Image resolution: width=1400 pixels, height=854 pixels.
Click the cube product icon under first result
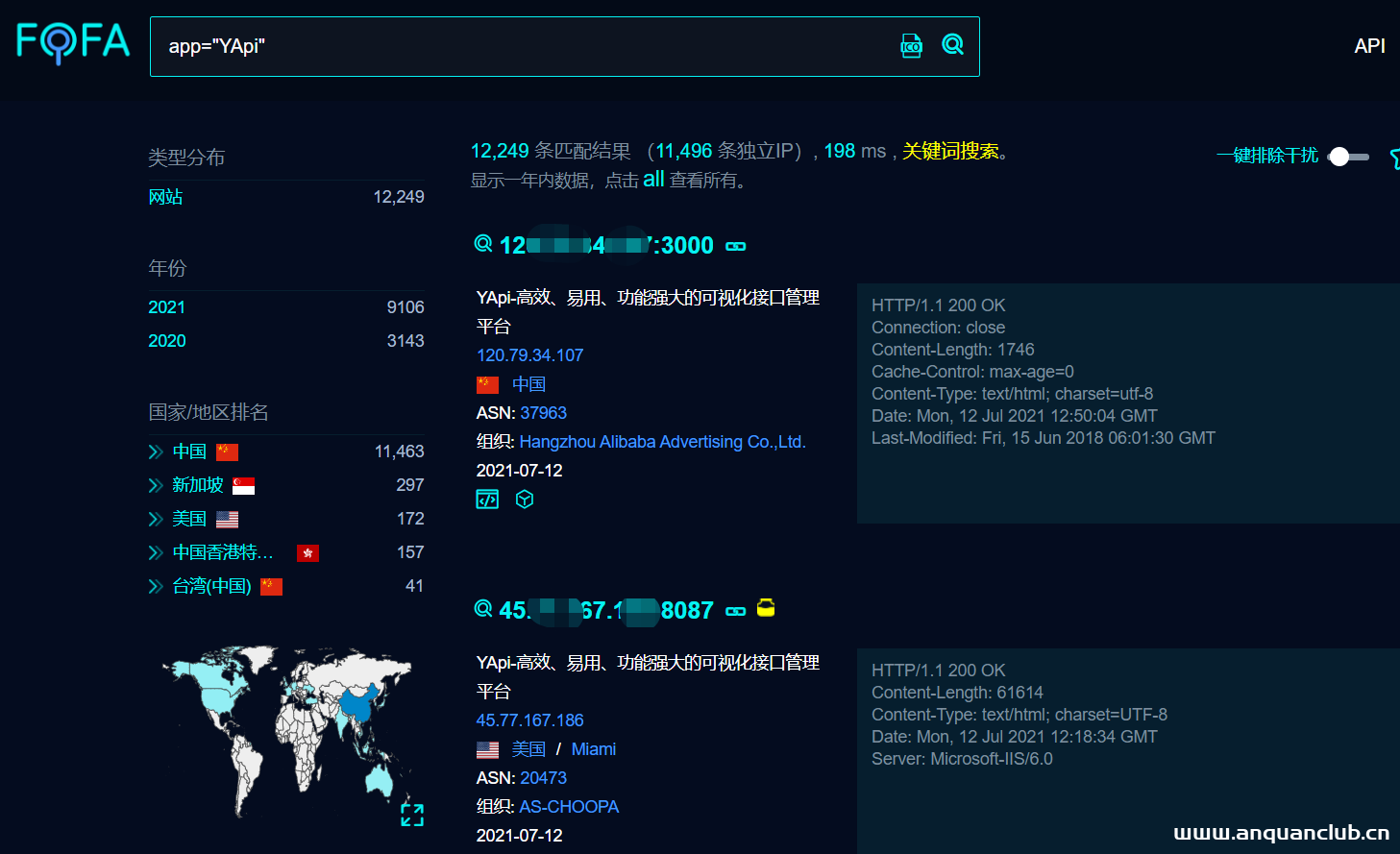(525, 500)
